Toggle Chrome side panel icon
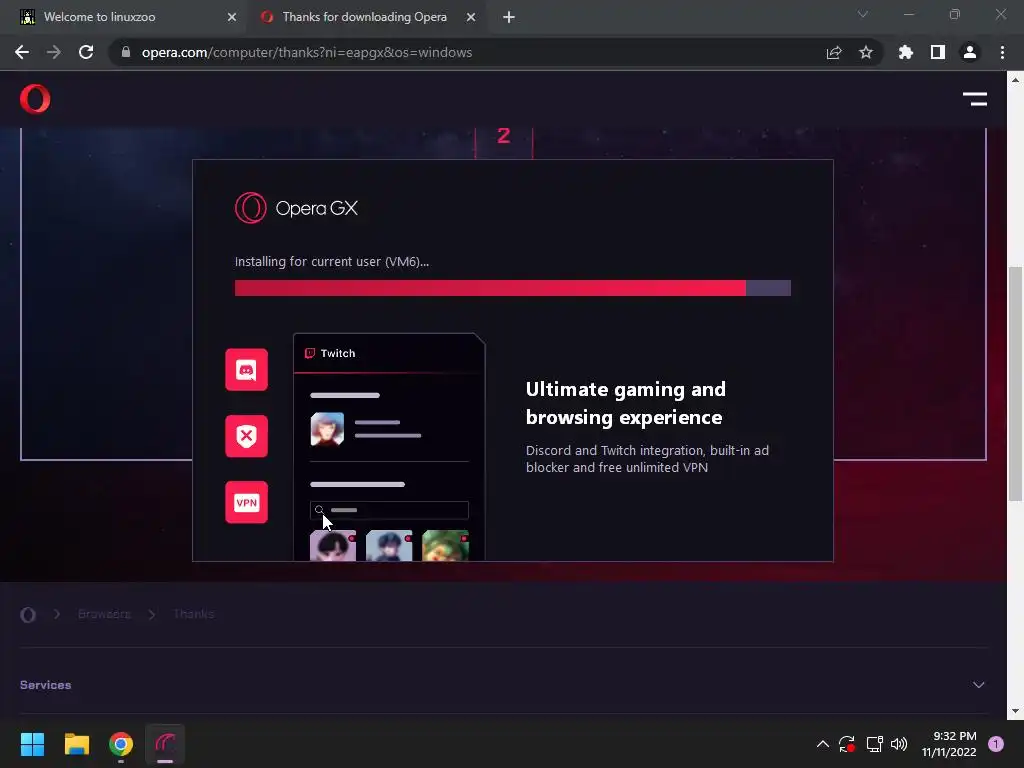The width and height of the screenshot is (1024, 768). pyautogui.click(x=938, y=52)
